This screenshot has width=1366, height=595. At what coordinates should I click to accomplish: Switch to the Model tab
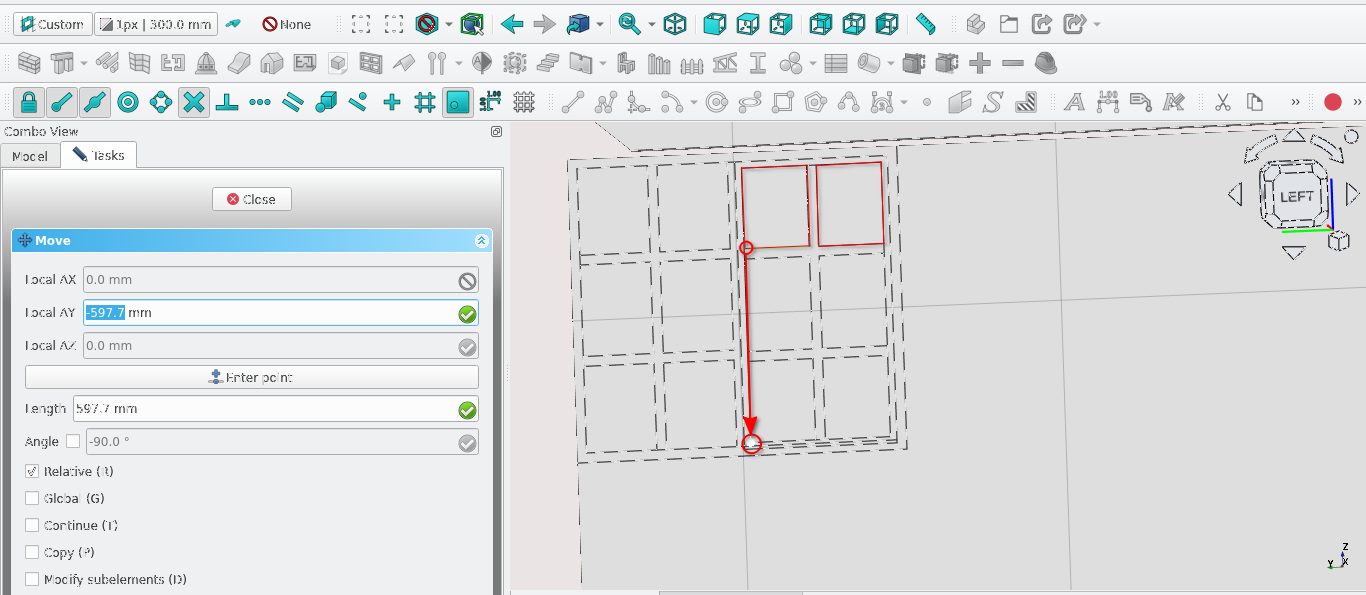click(x=30, y=156)
